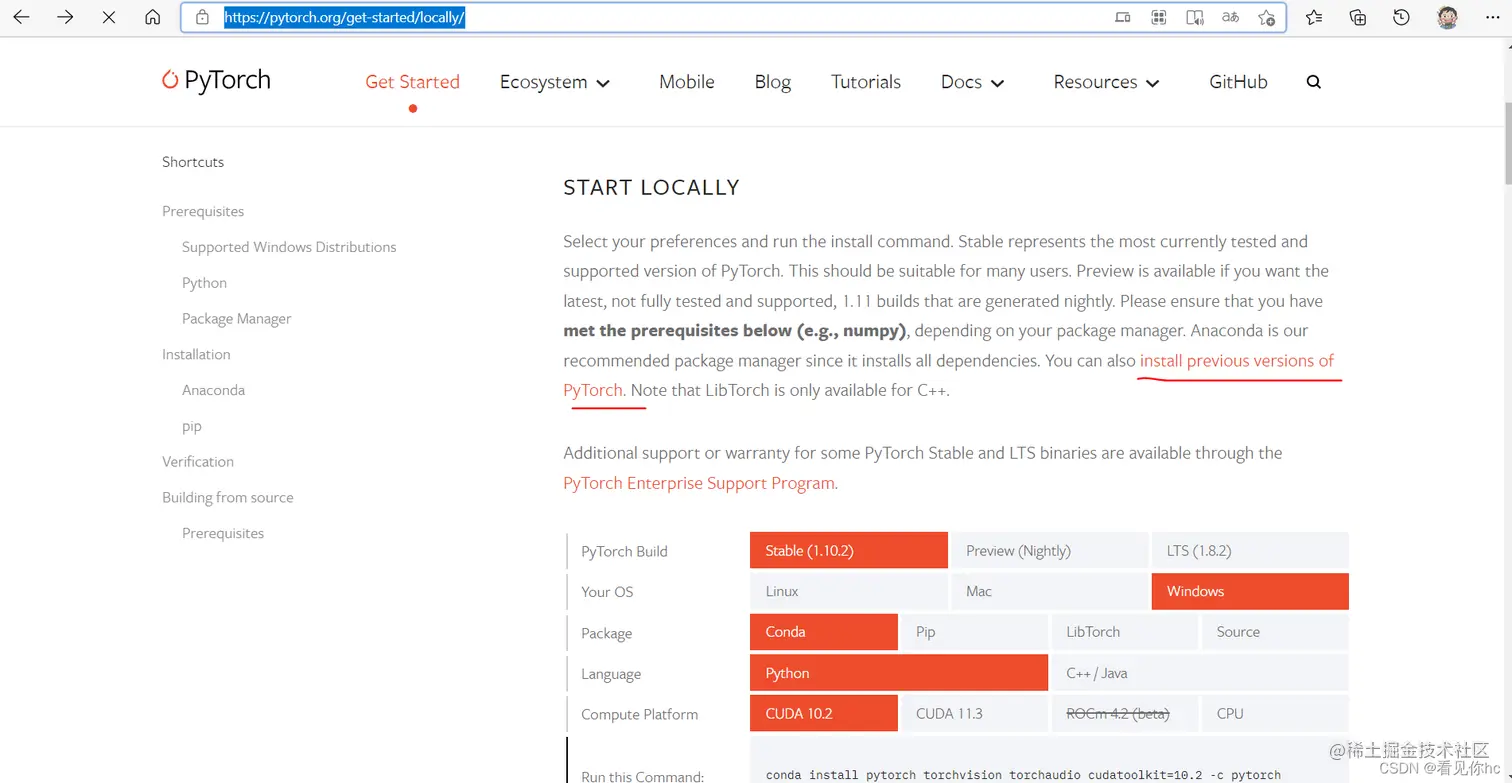
Task: Add this page to favorites
Action: pyautogui.click(x=1266, y=17)
